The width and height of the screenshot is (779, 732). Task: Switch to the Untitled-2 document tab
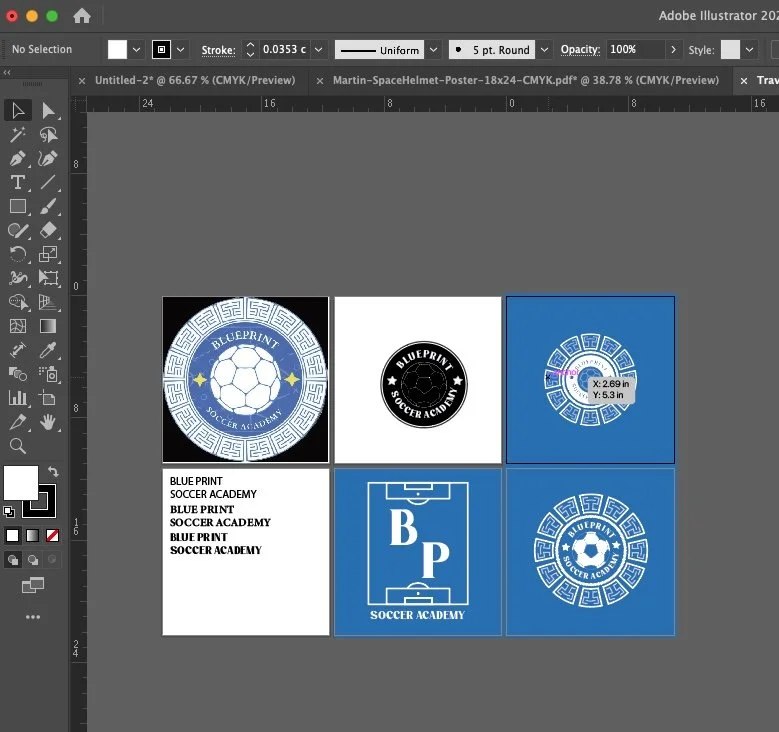(195, 80)
